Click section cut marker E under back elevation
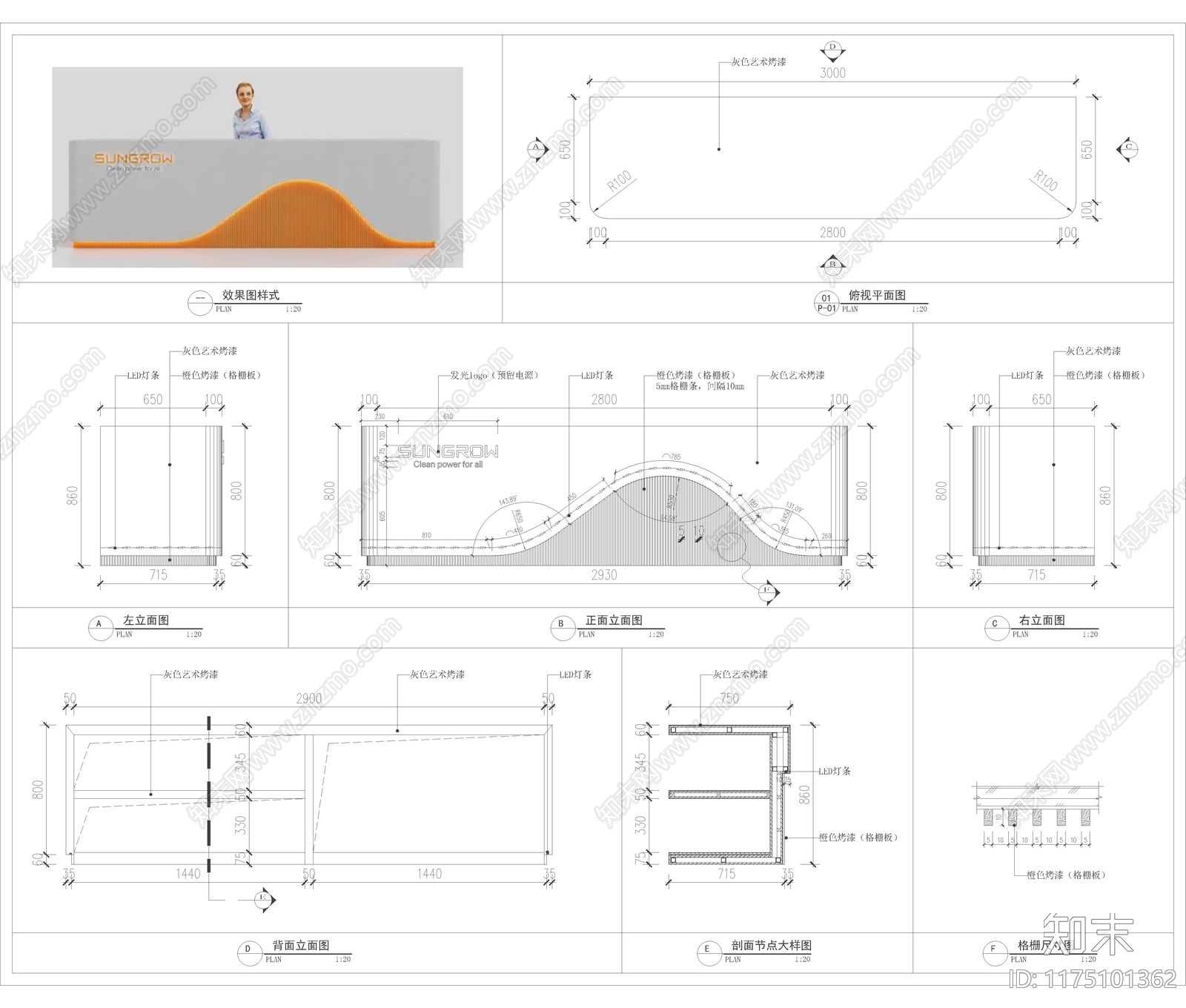 click(x=263, y=899)
